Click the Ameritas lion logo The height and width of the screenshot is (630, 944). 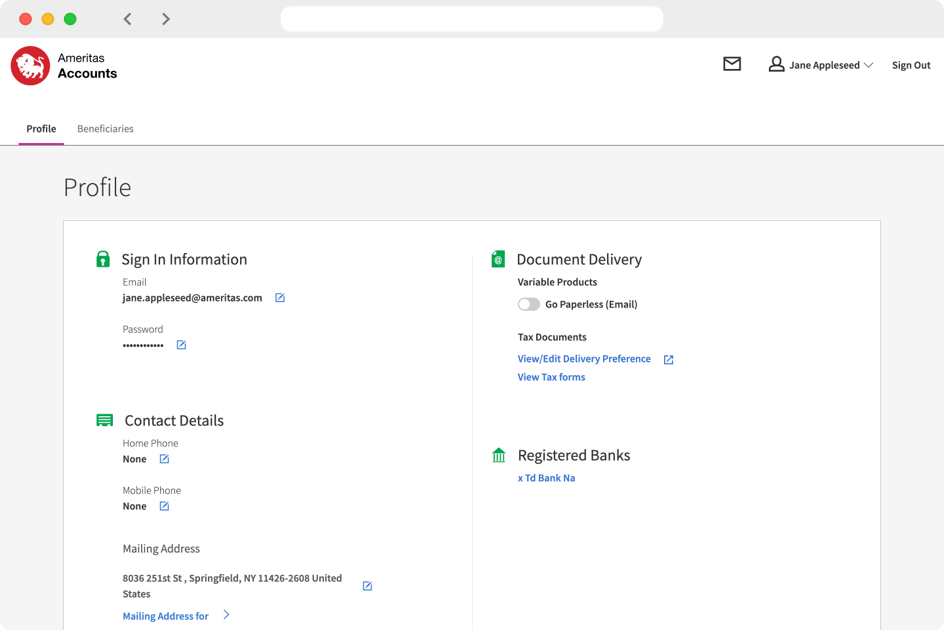(29, 64)
